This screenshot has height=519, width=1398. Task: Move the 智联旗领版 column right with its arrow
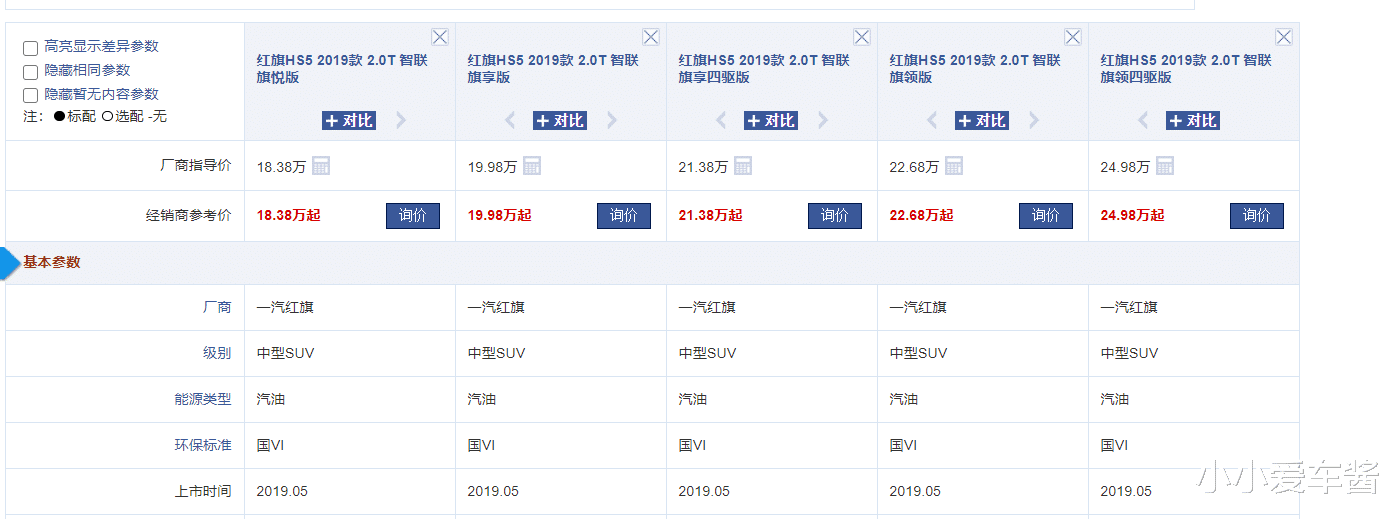tap(1034, 121)
